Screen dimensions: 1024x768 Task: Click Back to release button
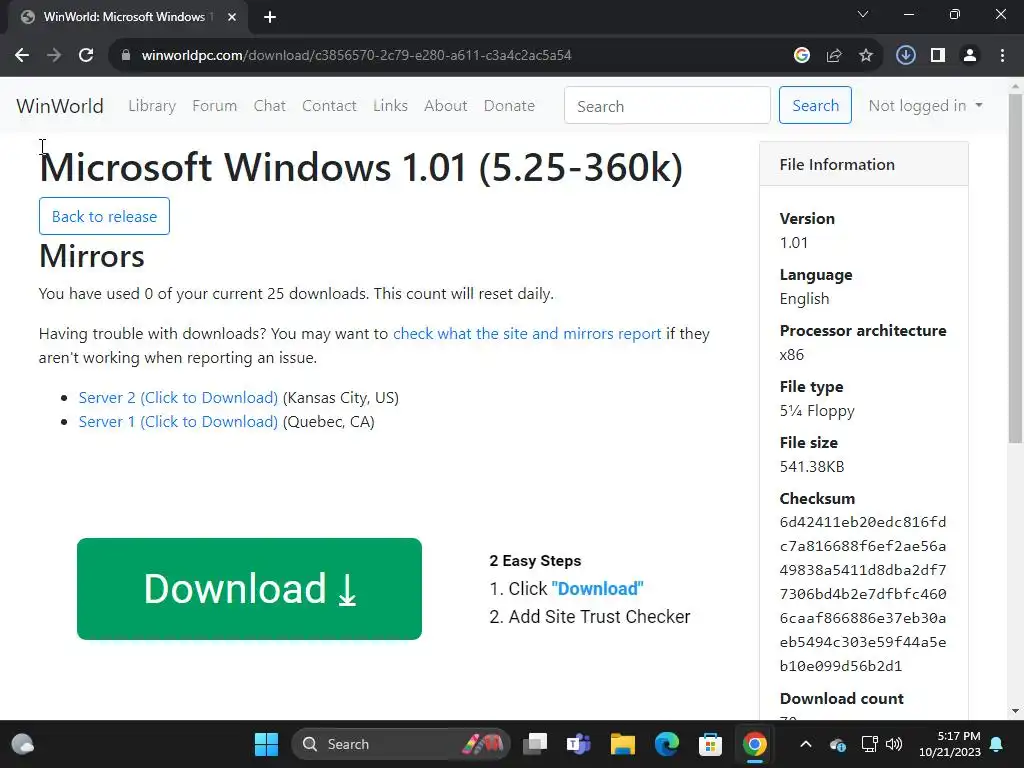point(104,216)
